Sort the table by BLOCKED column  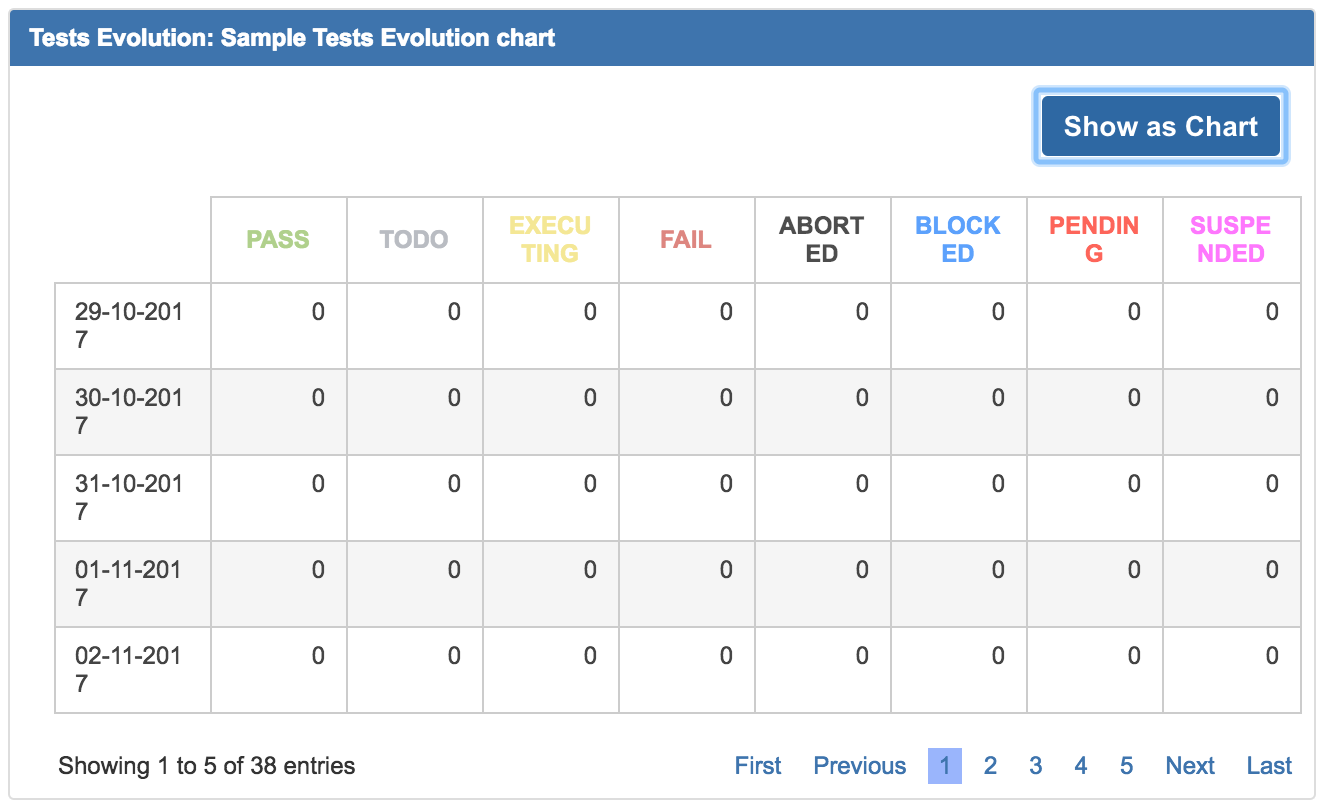coord(957,239)
